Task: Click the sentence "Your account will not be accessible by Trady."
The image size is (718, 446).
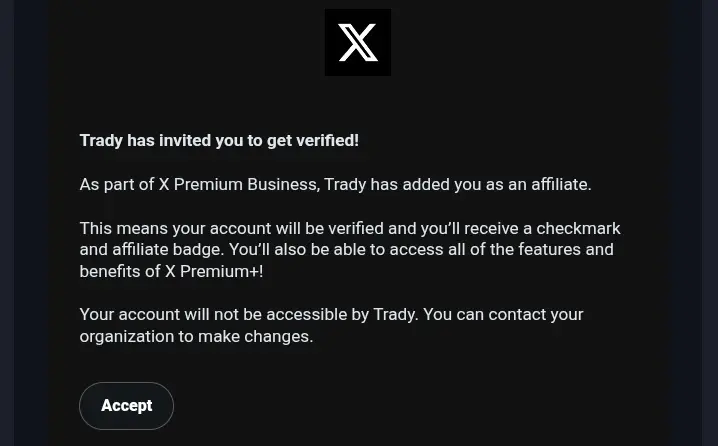Action: pos(249,315)
